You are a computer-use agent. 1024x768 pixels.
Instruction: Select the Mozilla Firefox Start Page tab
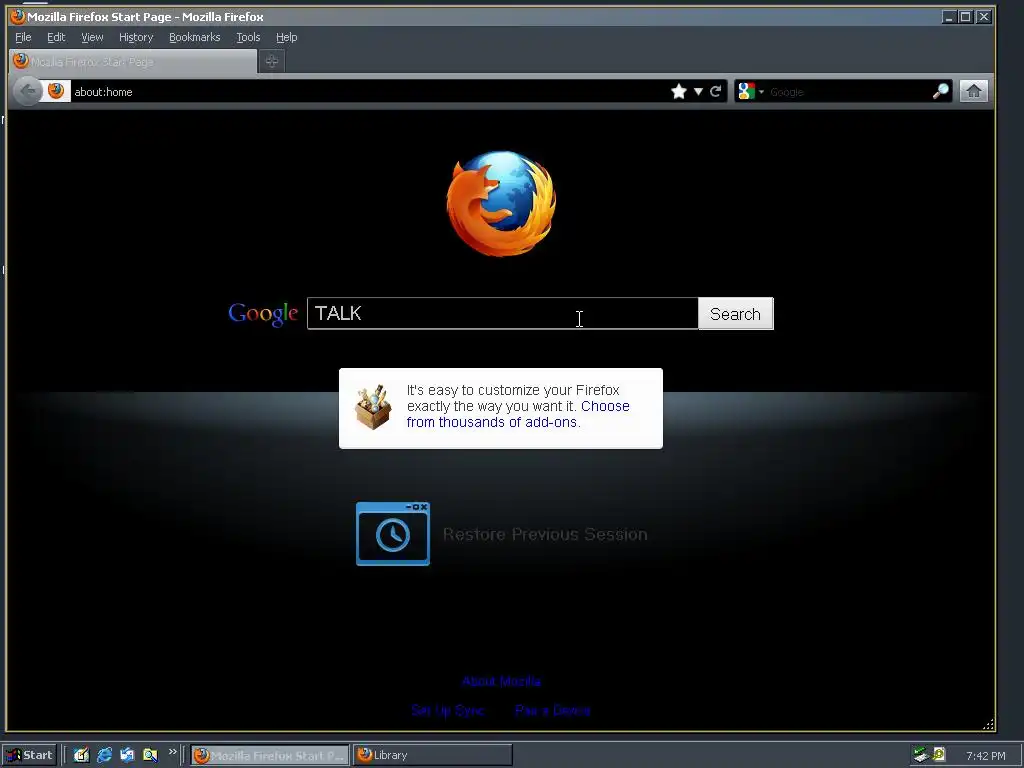[x=133, y=61]
